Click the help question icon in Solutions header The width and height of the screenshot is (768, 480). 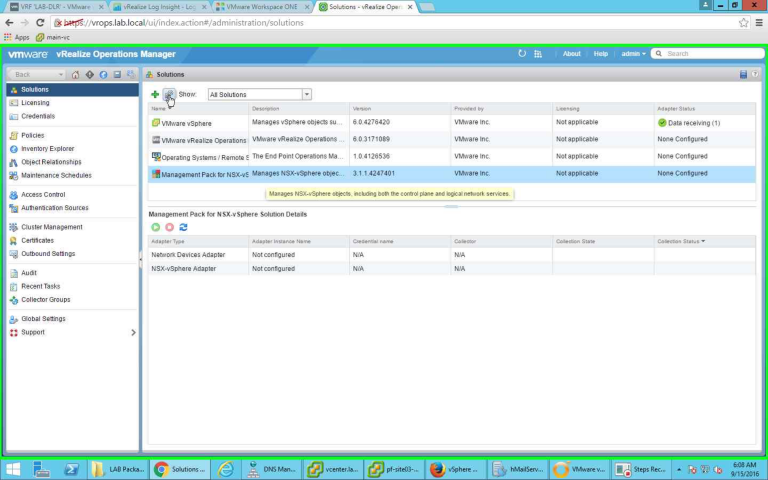[755, 74]
